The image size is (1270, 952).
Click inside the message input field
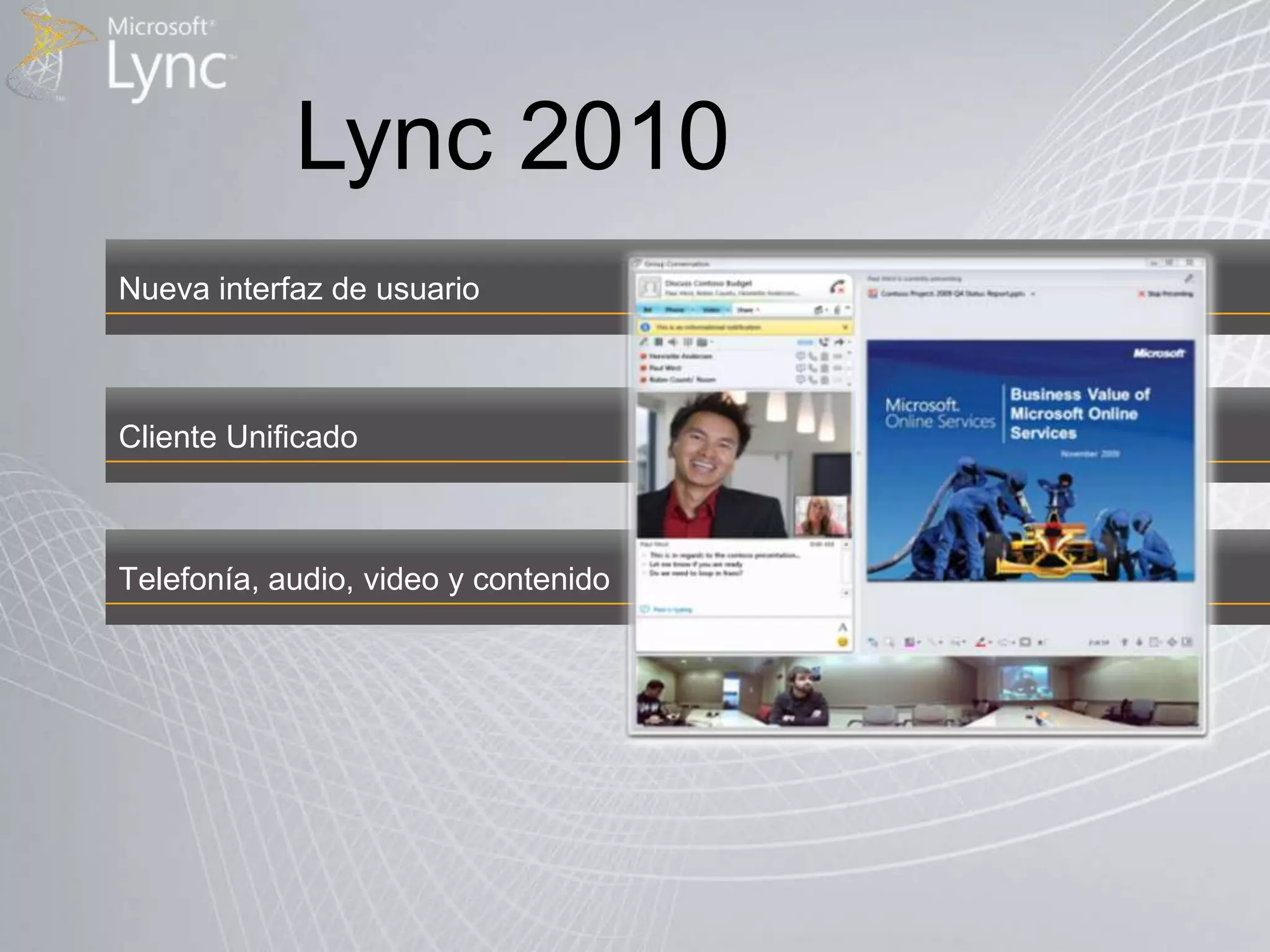(x=735, y=634)
